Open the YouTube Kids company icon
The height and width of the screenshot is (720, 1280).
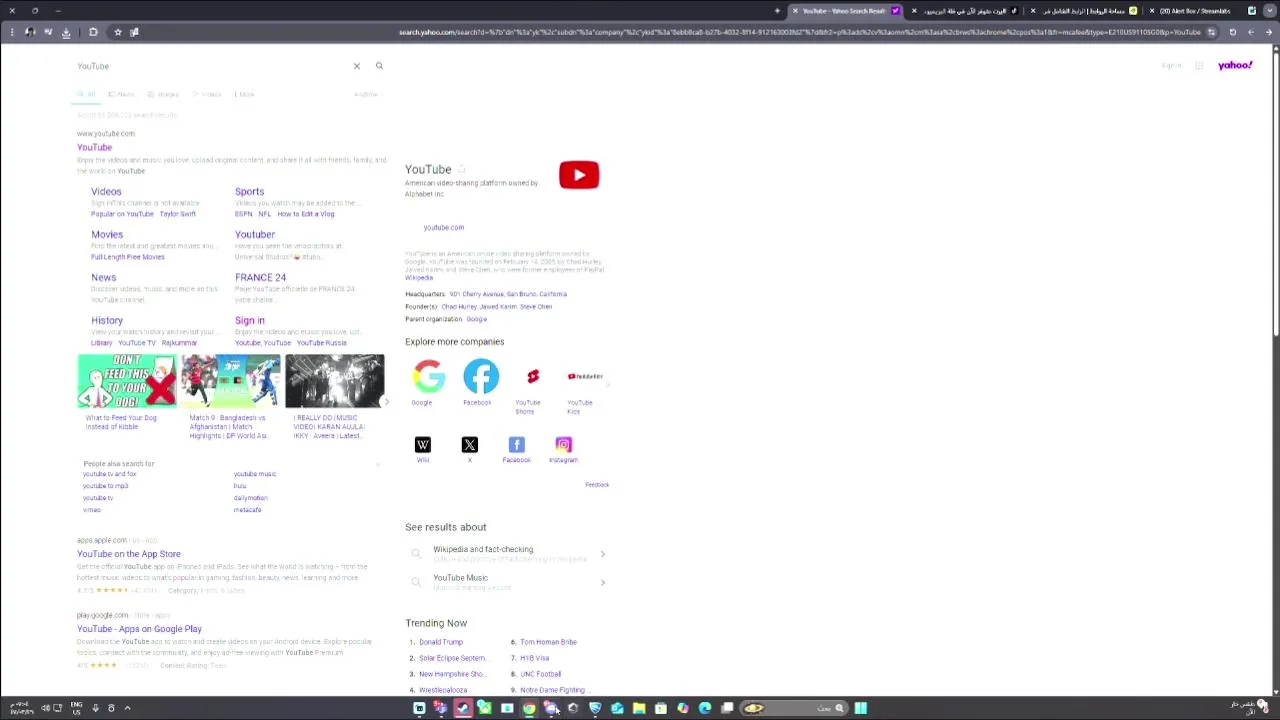585,376
